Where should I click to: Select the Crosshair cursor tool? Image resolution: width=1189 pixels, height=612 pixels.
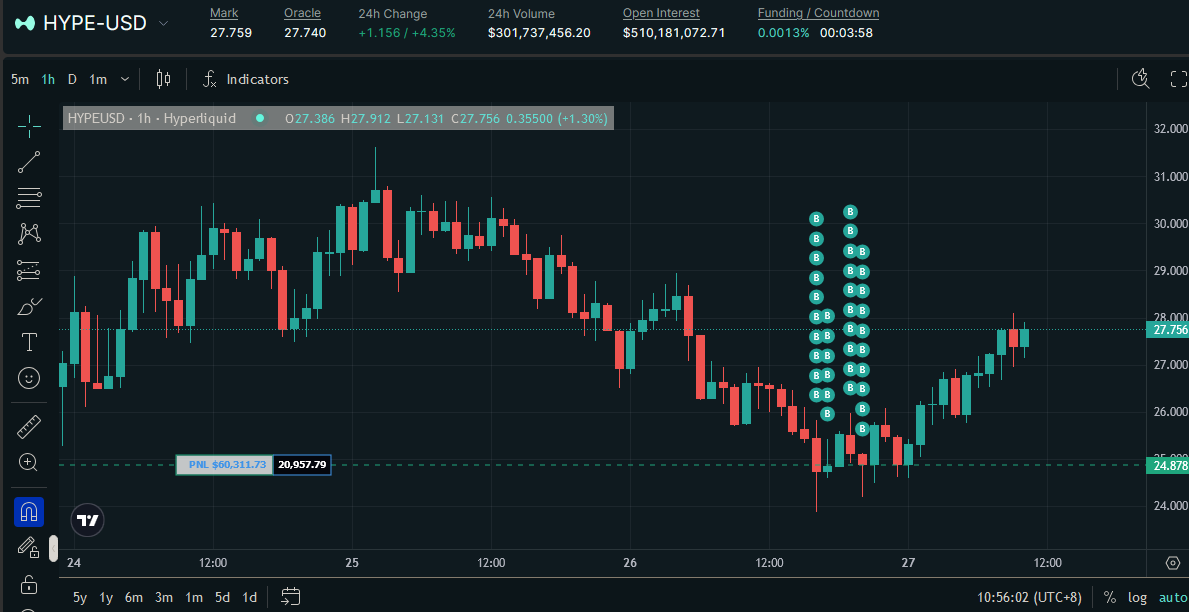pos(28,125)
